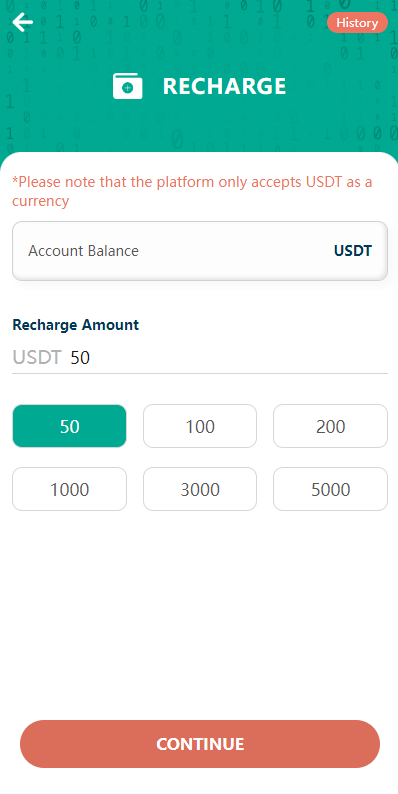This screenshot has width=398, height=794.
Task: Open the recharge History
Action: click(357, 23)
